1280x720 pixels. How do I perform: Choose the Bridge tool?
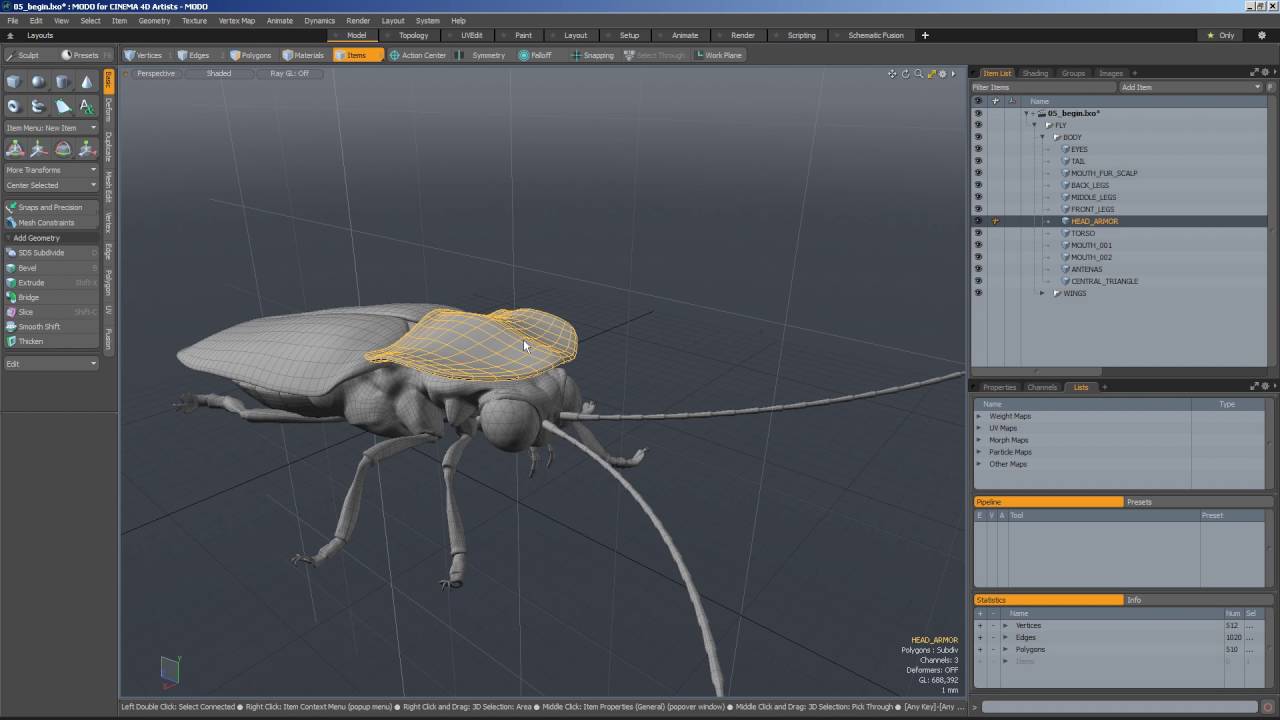coord(51,297)
